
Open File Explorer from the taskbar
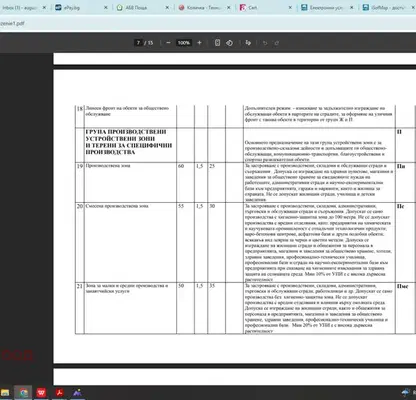[x=5, y=393]
